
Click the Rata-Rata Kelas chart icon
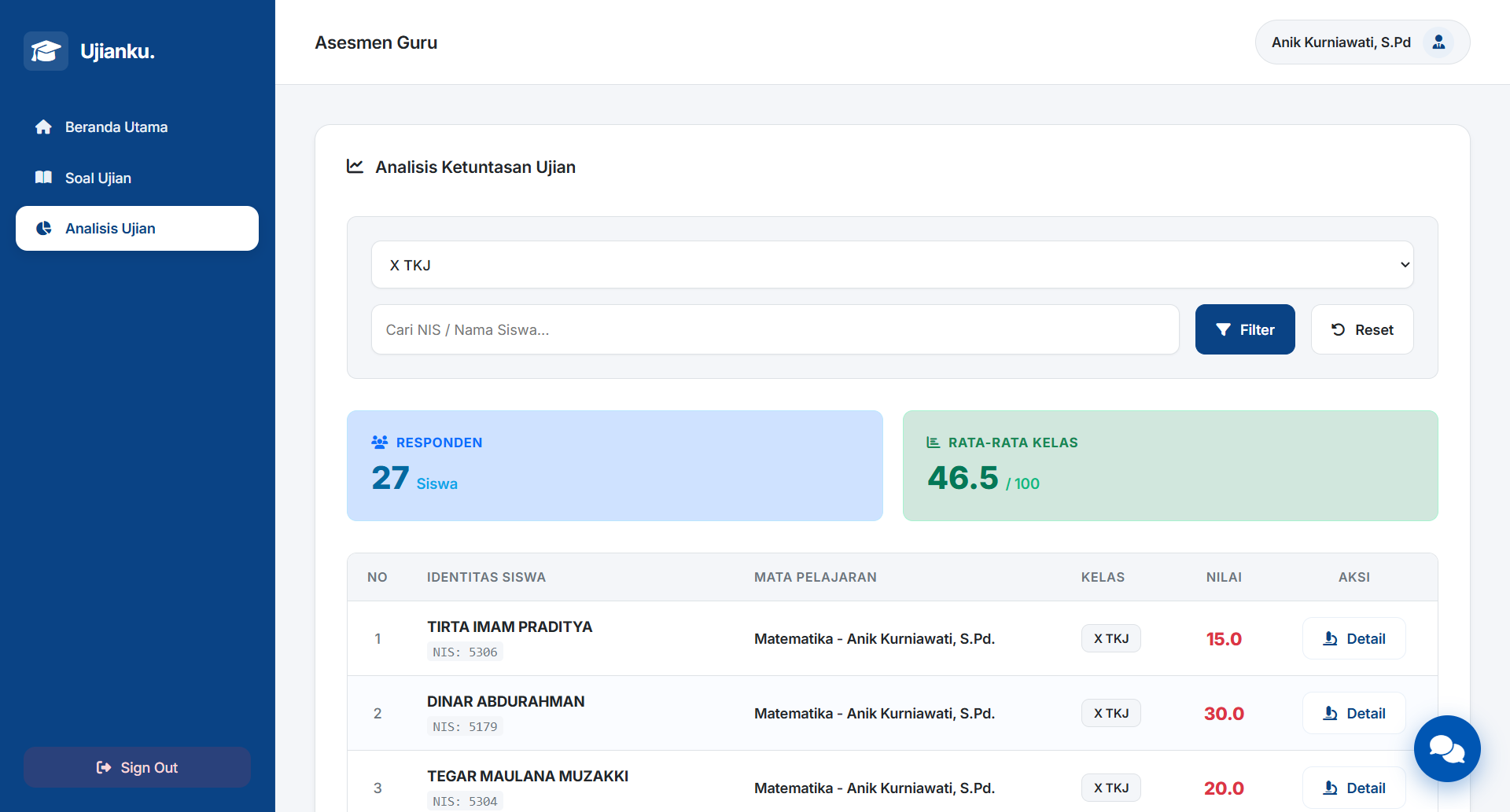(x=934, y=443)
